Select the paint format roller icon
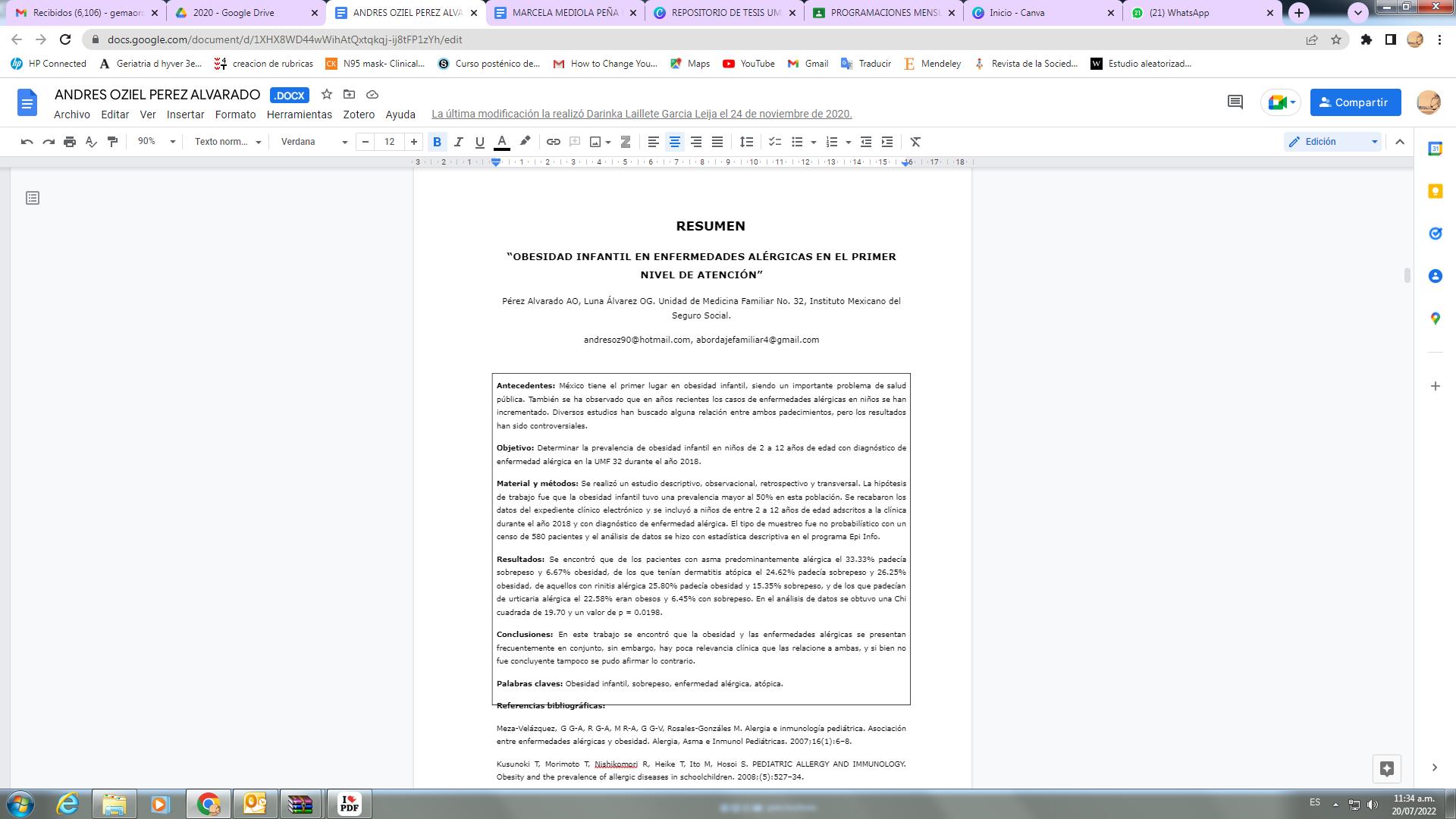The width and height of the screenshot is (1456, 819). [x=112, y=142]
